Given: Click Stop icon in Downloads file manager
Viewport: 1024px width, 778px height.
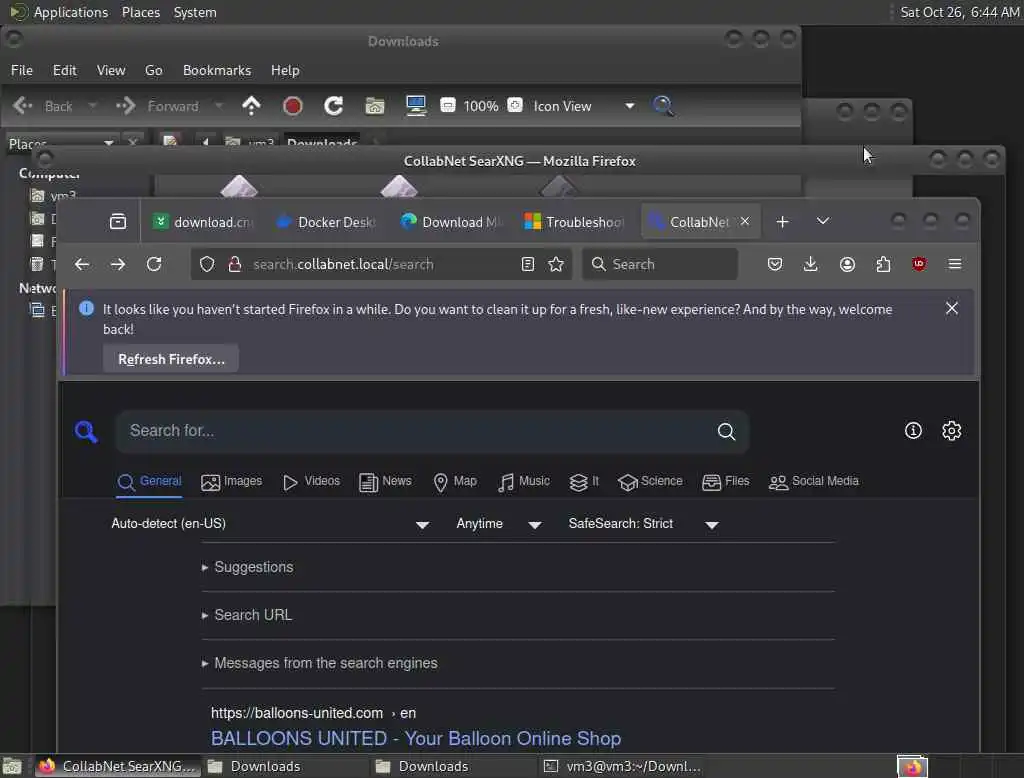Looking at the screenshot, I should point(292,106).
